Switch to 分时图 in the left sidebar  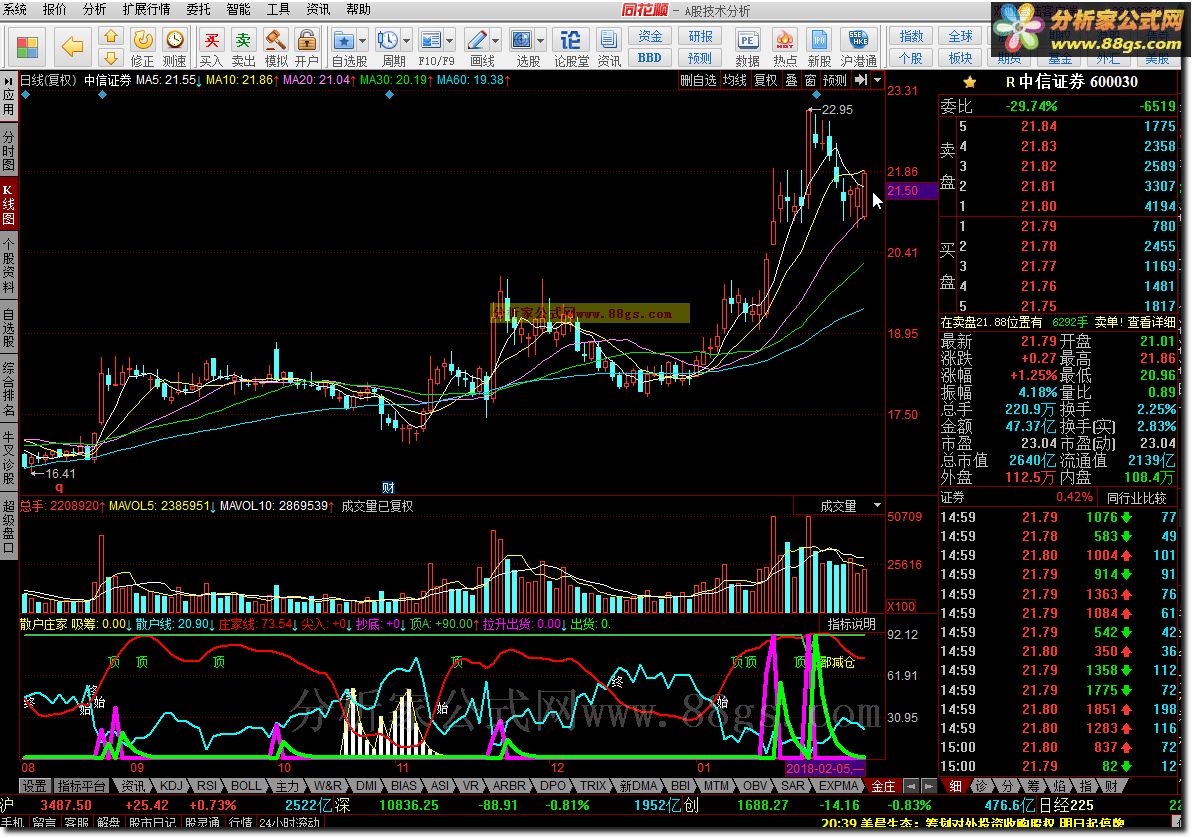coord(8,151)
